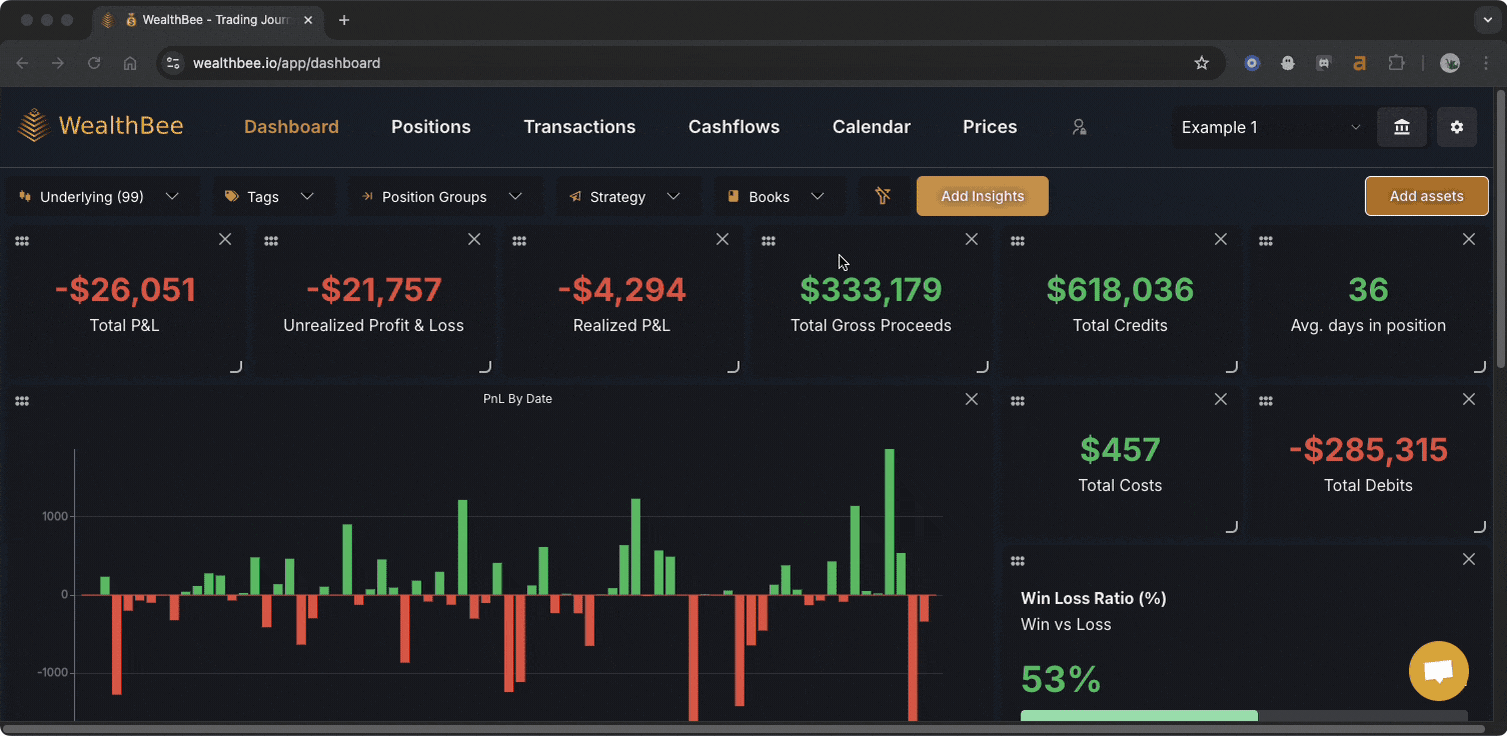1507x736 pixels.
Task: Go to the Prices page
Action: pos(990,127)
